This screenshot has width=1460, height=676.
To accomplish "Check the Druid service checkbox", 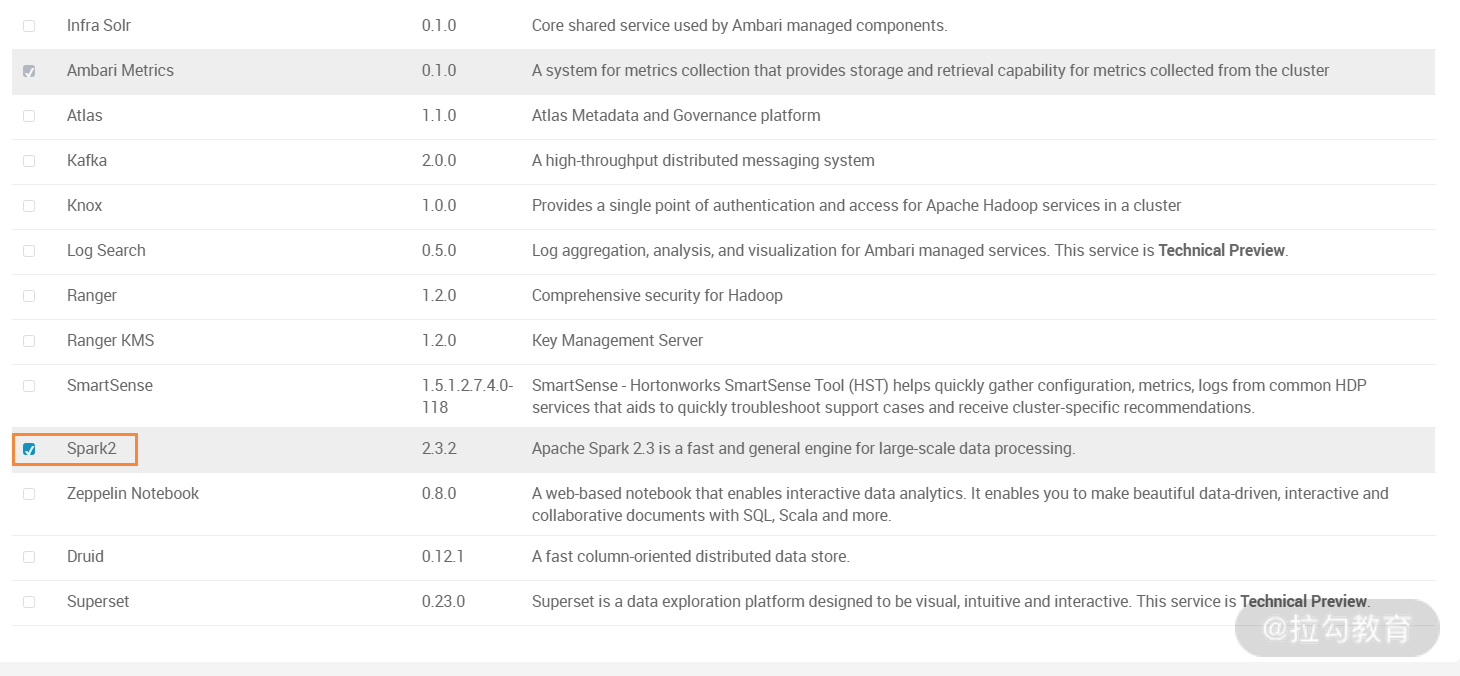I will [x=29, y=557].
